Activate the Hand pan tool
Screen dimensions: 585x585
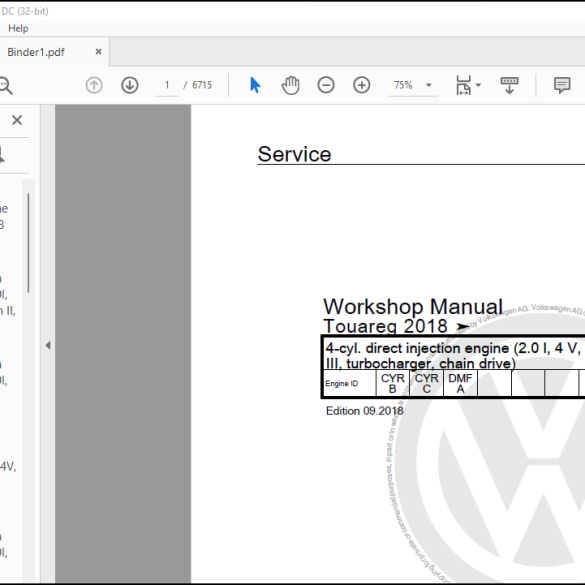[x=290, y=85]
